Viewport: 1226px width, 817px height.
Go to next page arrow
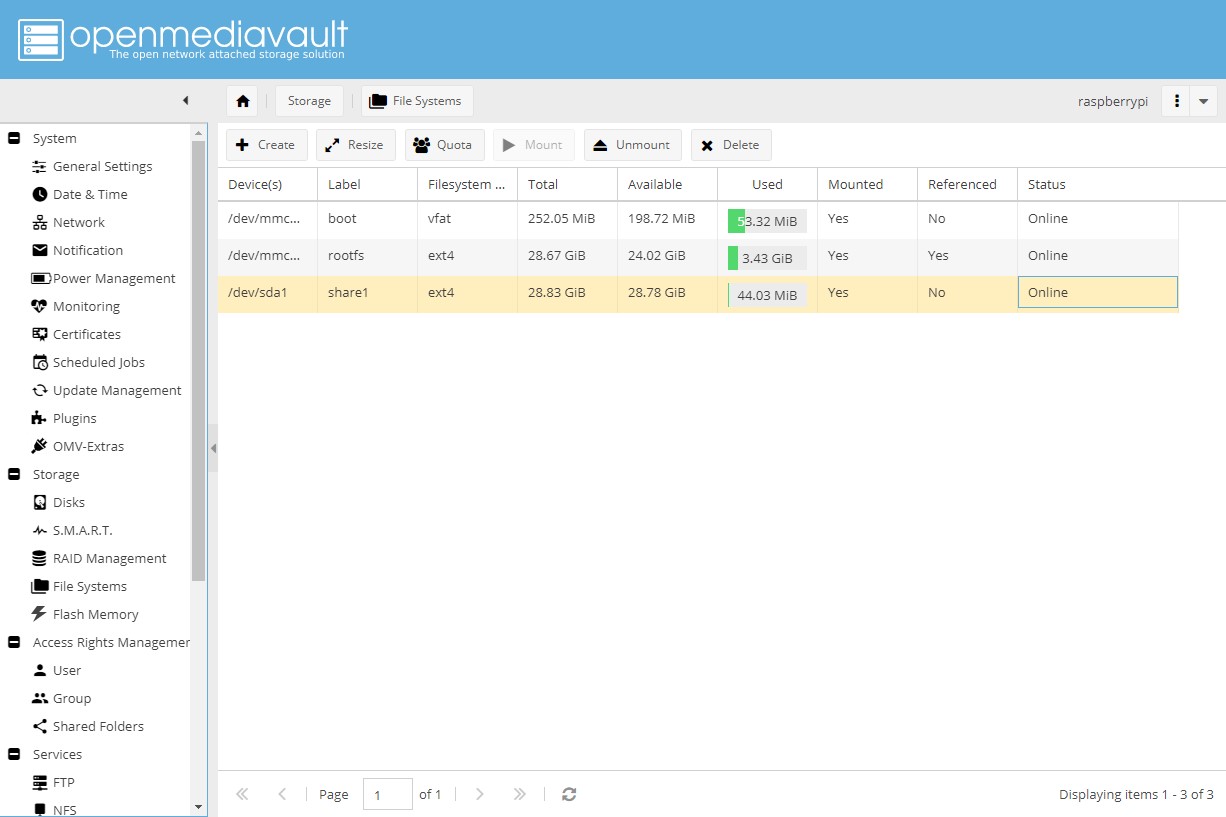click(480, 794)
